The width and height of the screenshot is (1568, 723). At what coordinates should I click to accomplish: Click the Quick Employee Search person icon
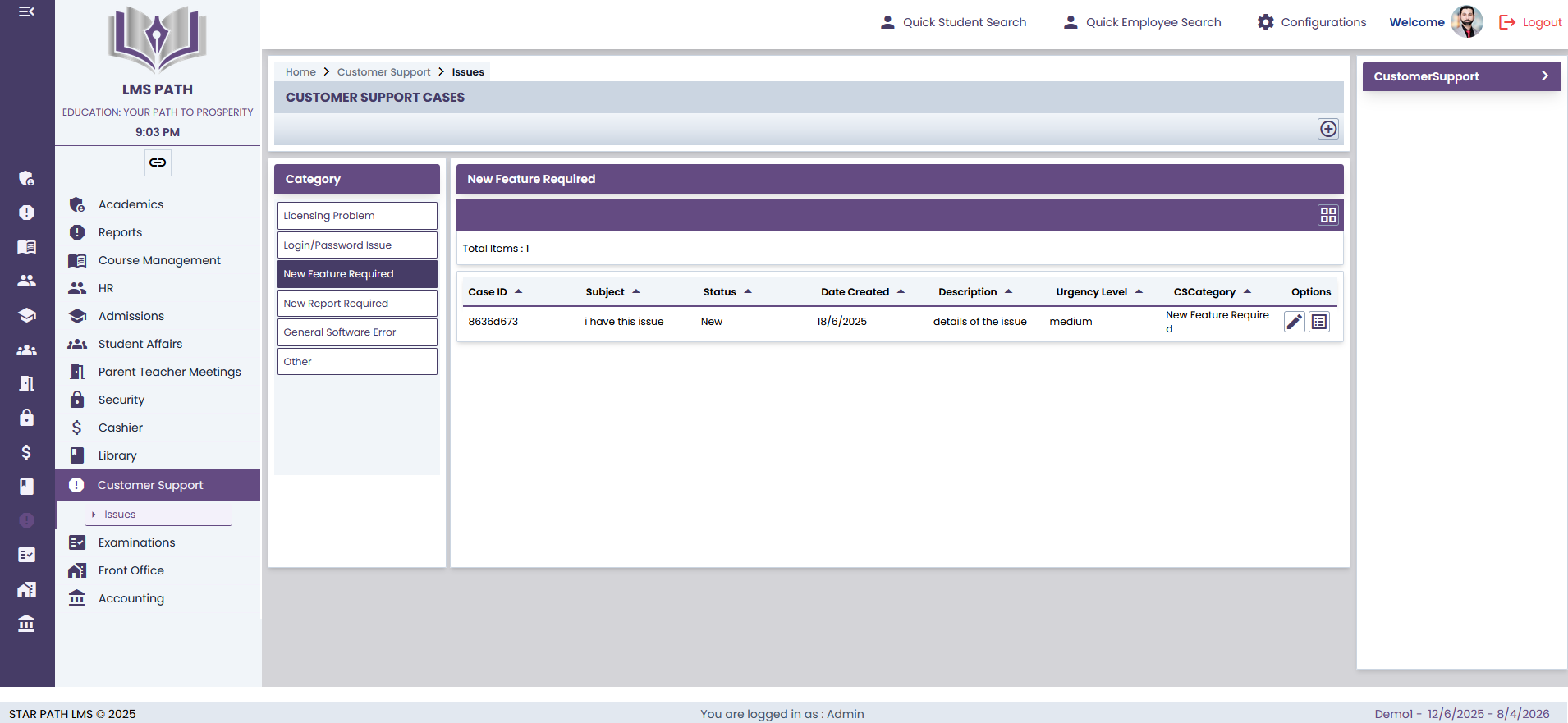pyautogui.click(x=1071, y=22)
